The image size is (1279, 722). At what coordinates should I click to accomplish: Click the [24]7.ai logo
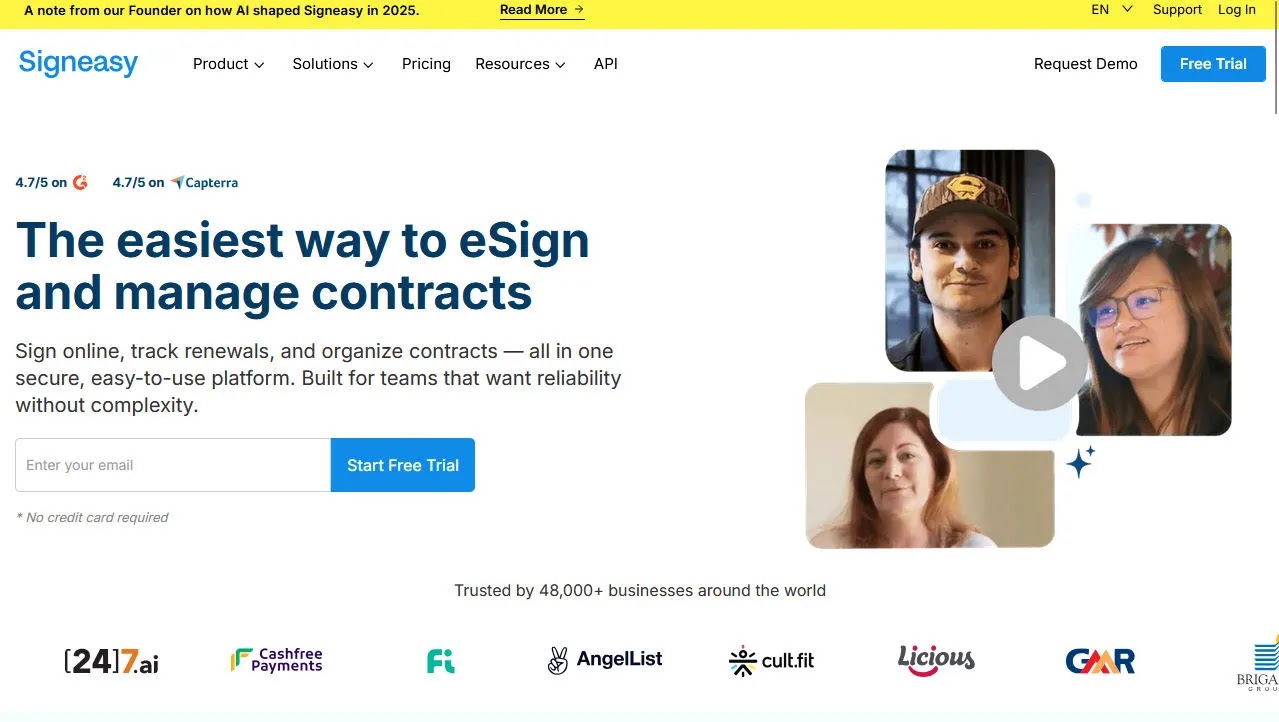pyautogui.click(x=112, y=661)
